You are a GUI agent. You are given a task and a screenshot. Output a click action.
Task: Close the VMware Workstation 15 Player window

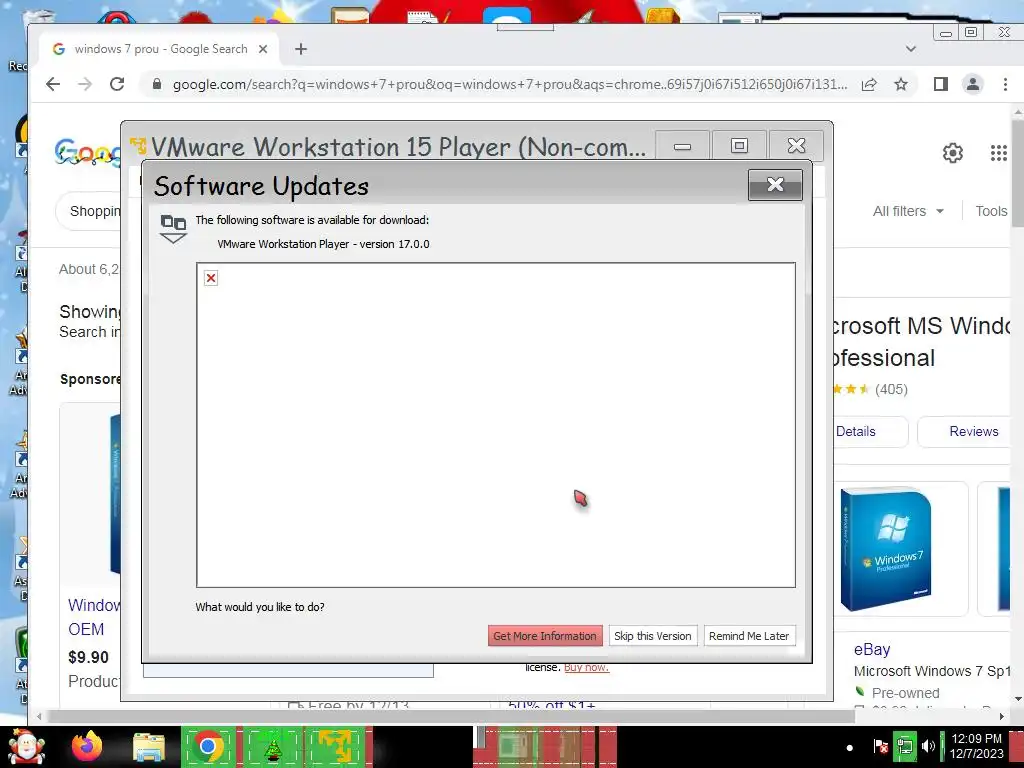point(796,146)
